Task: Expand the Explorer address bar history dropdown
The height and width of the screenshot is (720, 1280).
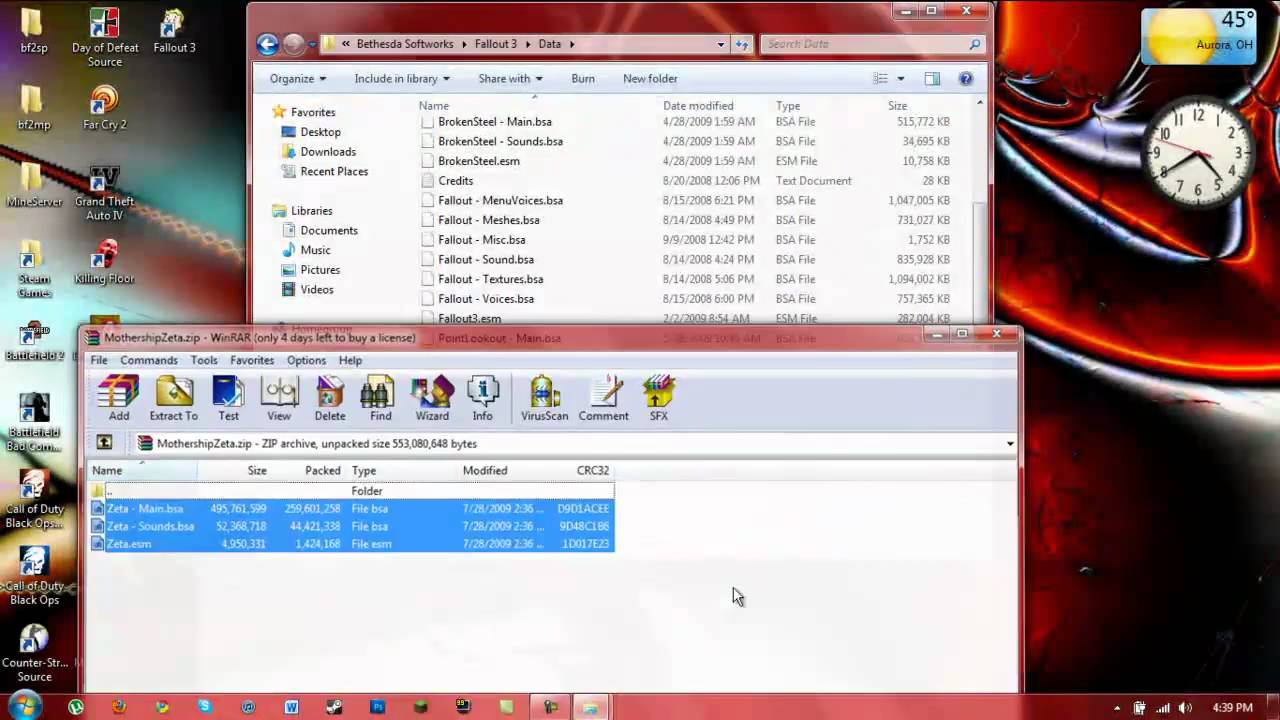Action: [720, 44]
